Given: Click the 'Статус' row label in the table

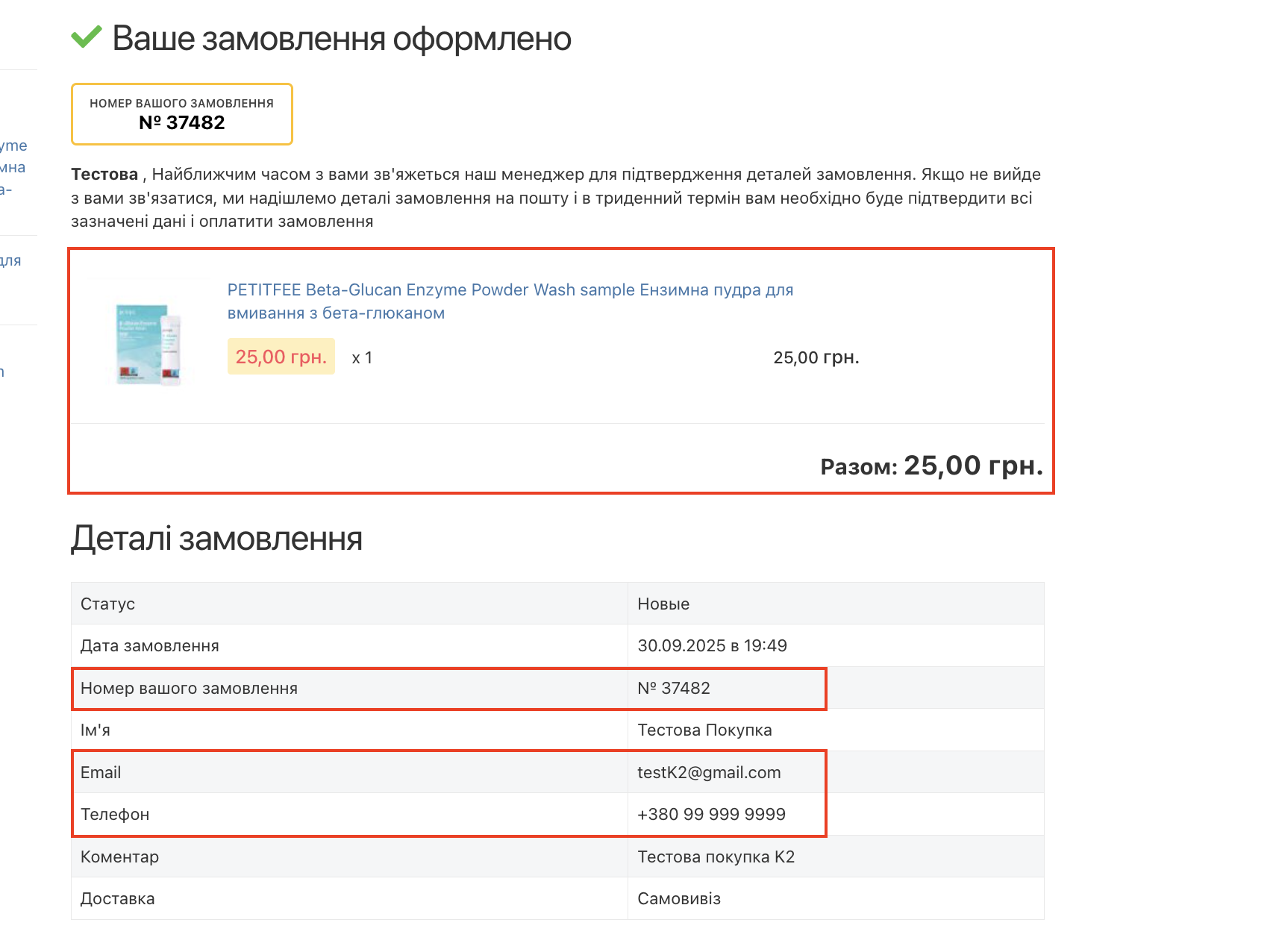Looking at the screenshot, I should tap(107, 604).
